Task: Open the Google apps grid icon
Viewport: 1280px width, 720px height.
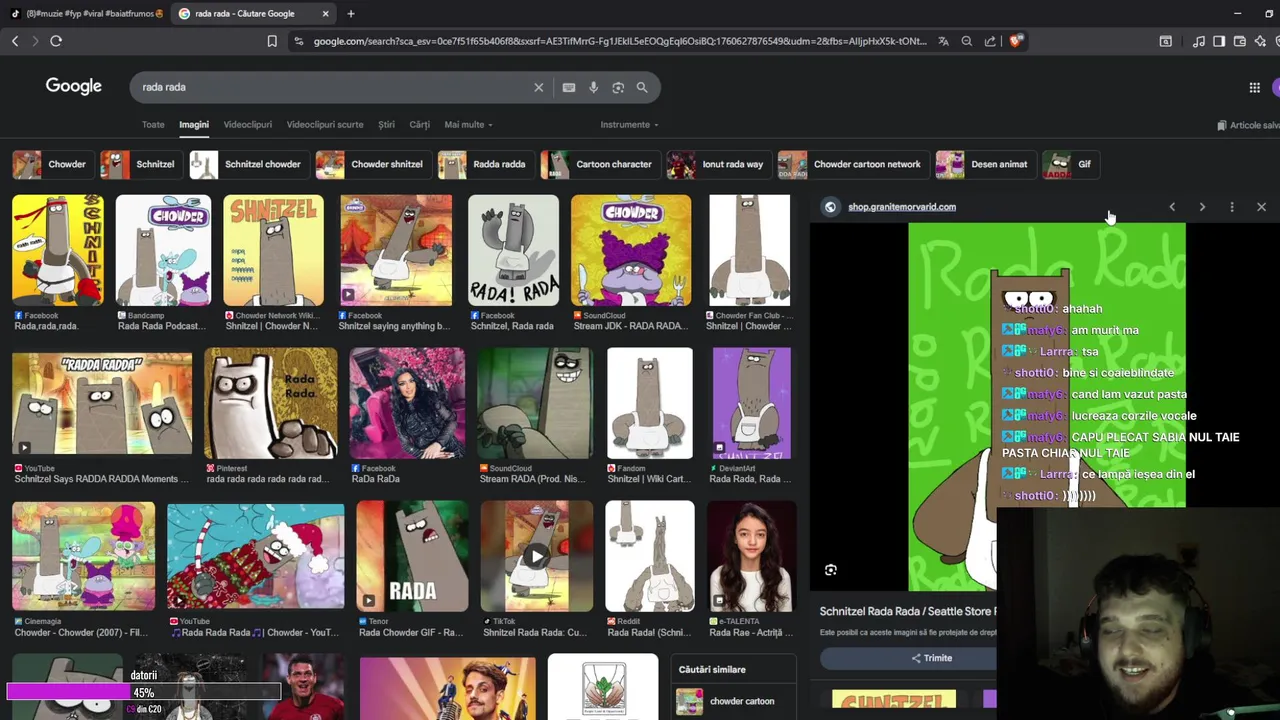Action: 1254,88
